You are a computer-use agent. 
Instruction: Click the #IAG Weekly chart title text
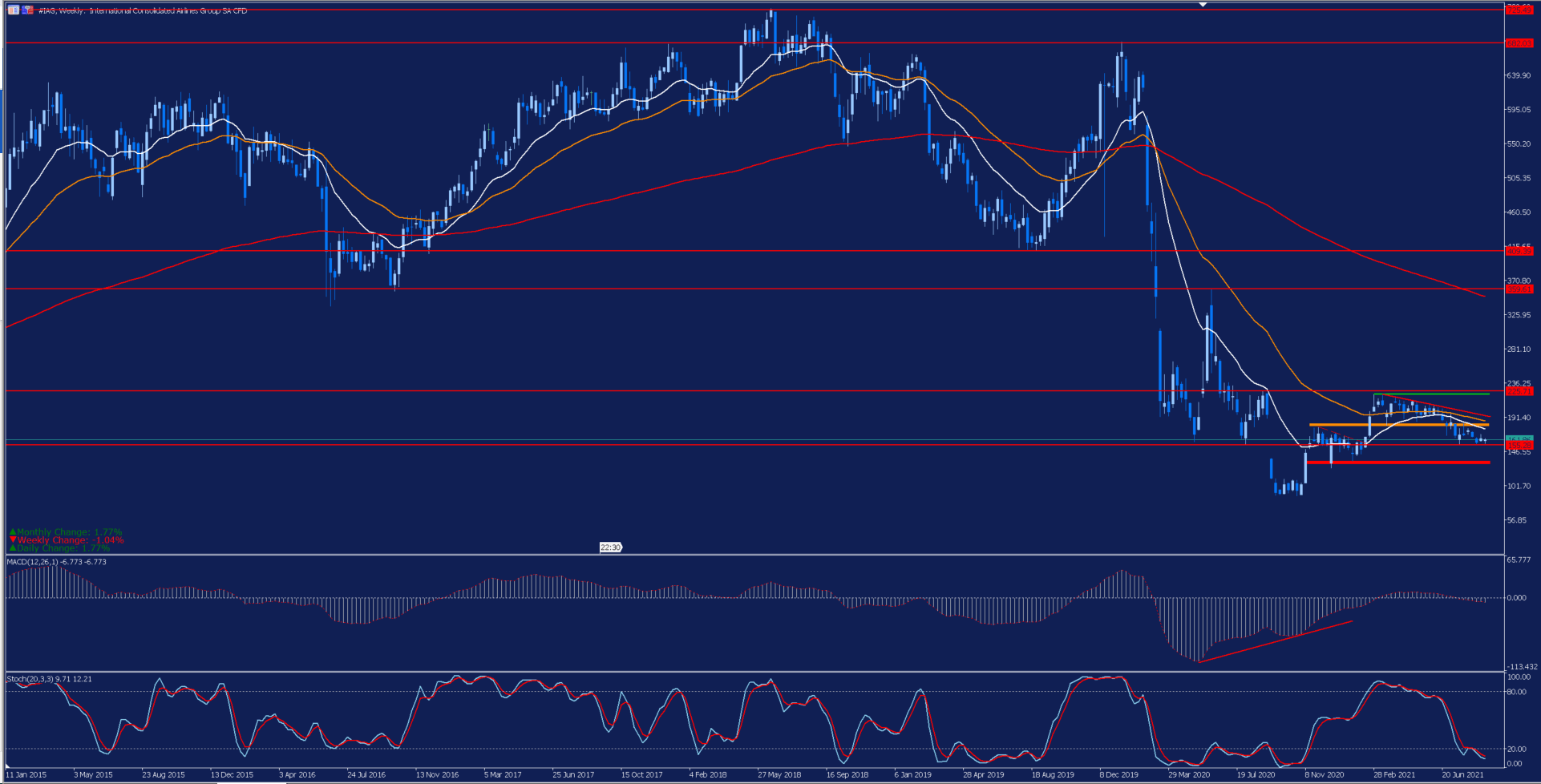[143, 10]
